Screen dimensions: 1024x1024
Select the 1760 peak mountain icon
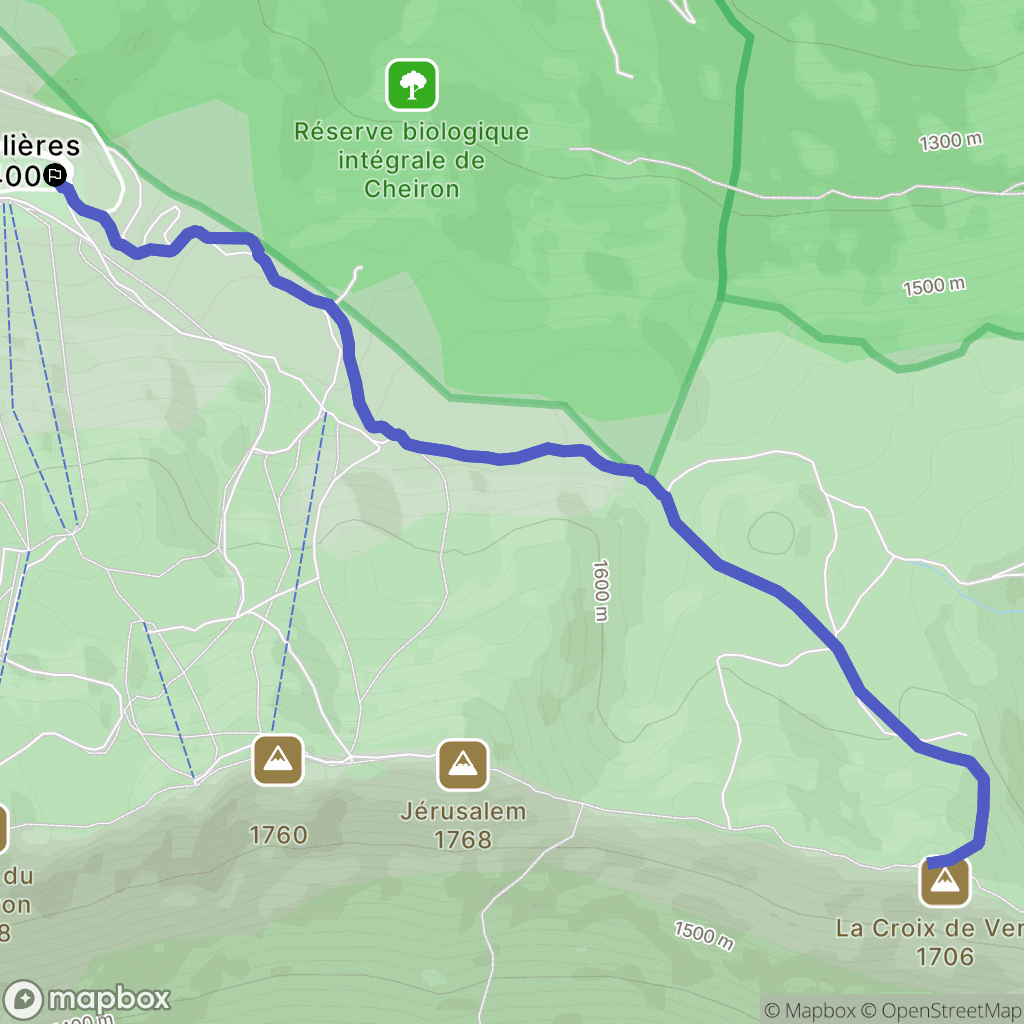(x=278, y=760)
